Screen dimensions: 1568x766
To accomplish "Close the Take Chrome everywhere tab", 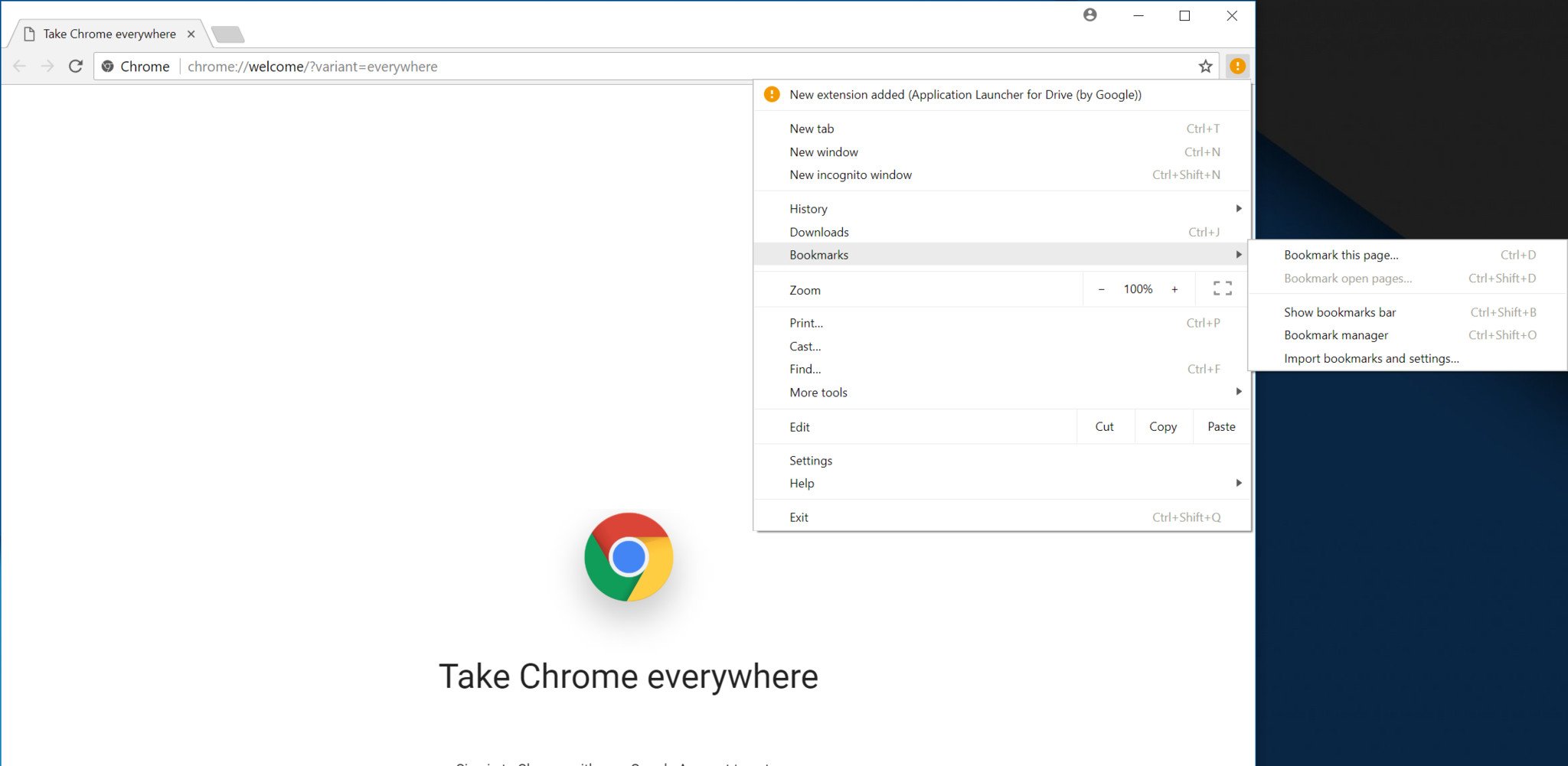I will [x=191, y=34].
